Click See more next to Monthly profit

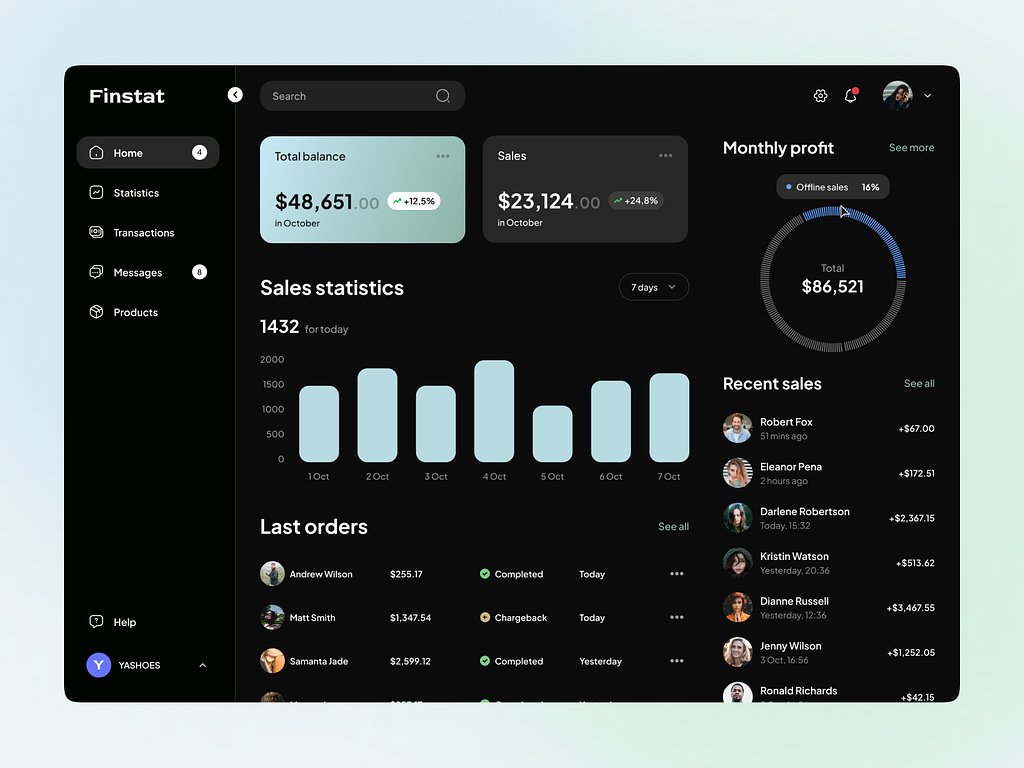coord(911,148)
